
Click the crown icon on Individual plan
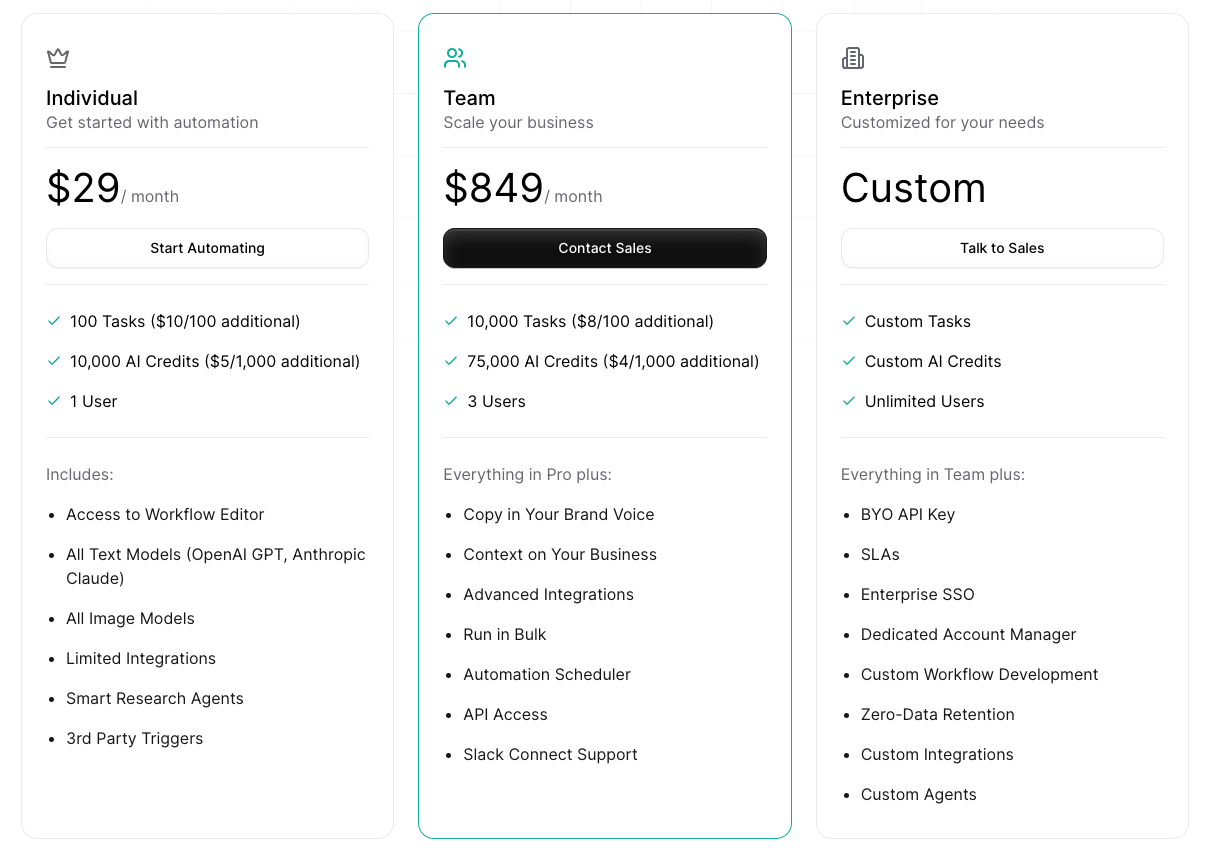58,58
